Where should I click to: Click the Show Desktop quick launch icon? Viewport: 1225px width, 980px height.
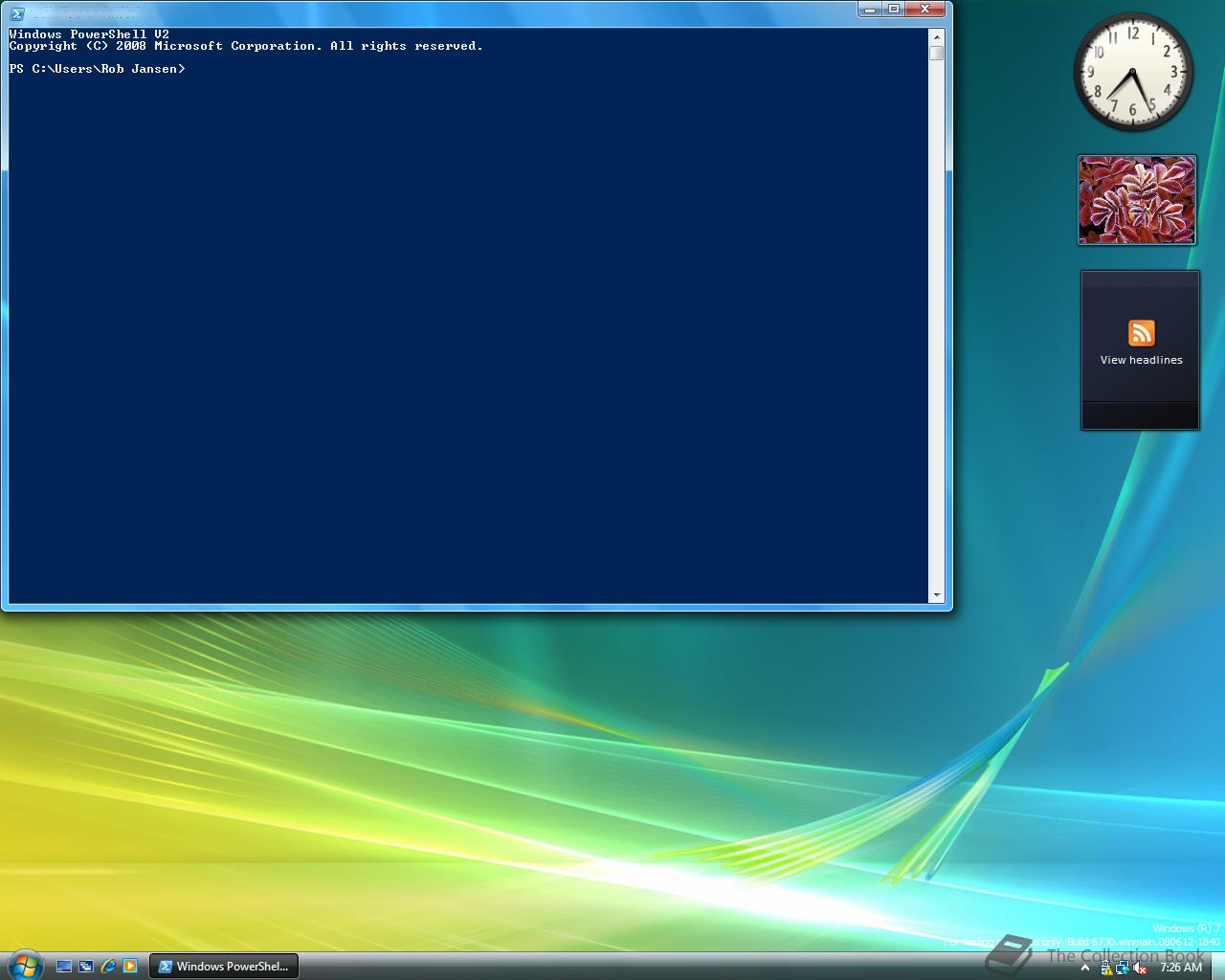click(64, 967)
